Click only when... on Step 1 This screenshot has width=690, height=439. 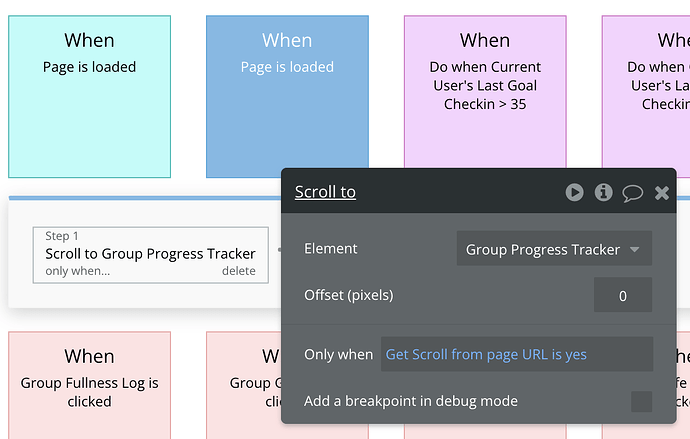tap(77, 271)
